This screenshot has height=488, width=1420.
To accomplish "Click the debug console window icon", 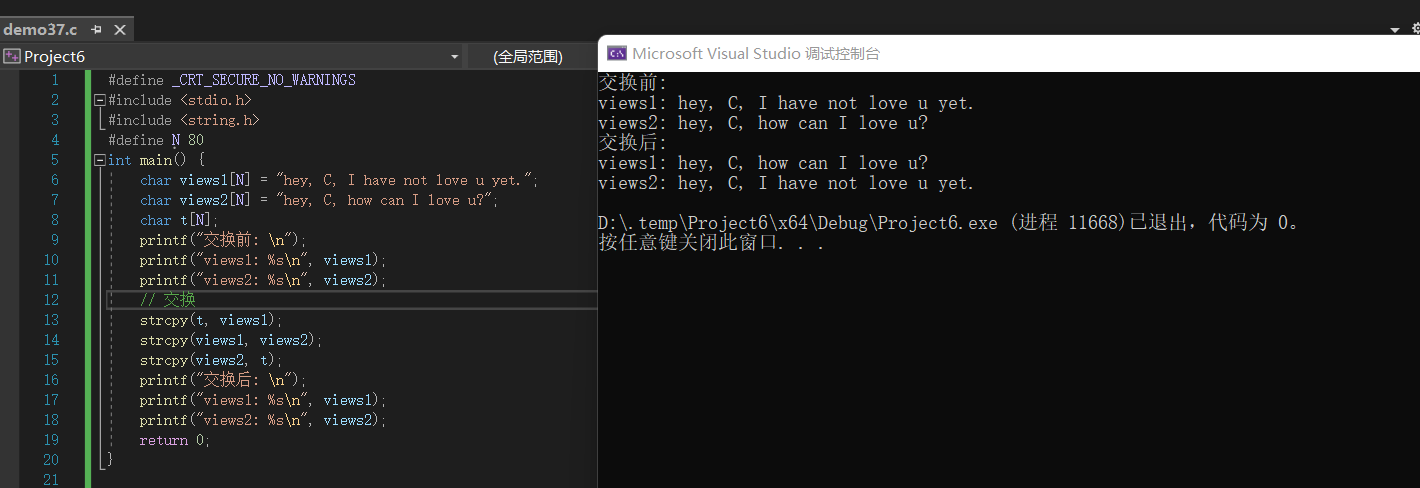I will [617, 54].
